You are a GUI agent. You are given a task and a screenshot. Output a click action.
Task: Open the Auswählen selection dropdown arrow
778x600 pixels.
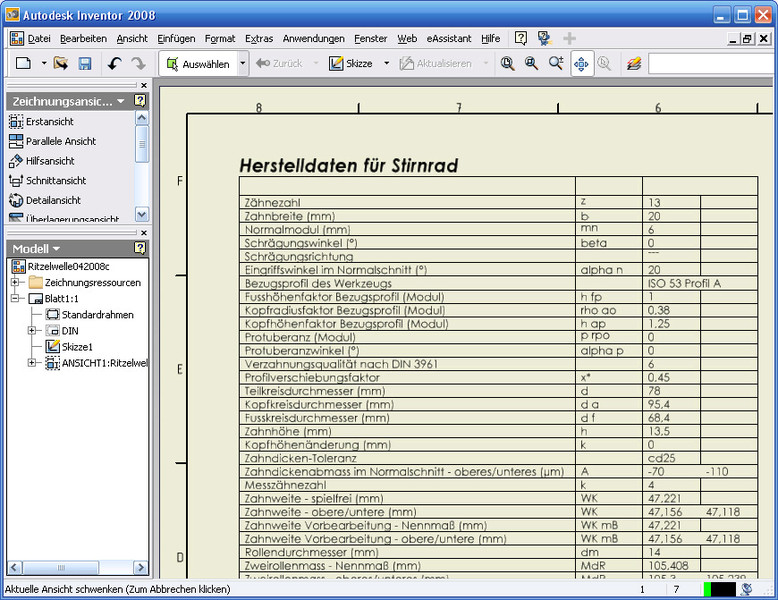(242, 63)
